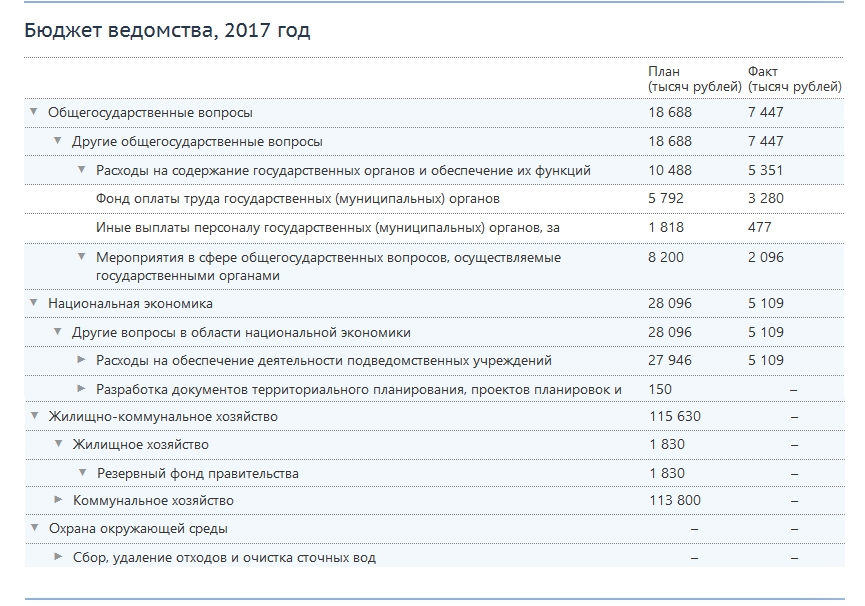Click plan value 115 630
This screenshot has width=865, height=606.
point(675,416)
